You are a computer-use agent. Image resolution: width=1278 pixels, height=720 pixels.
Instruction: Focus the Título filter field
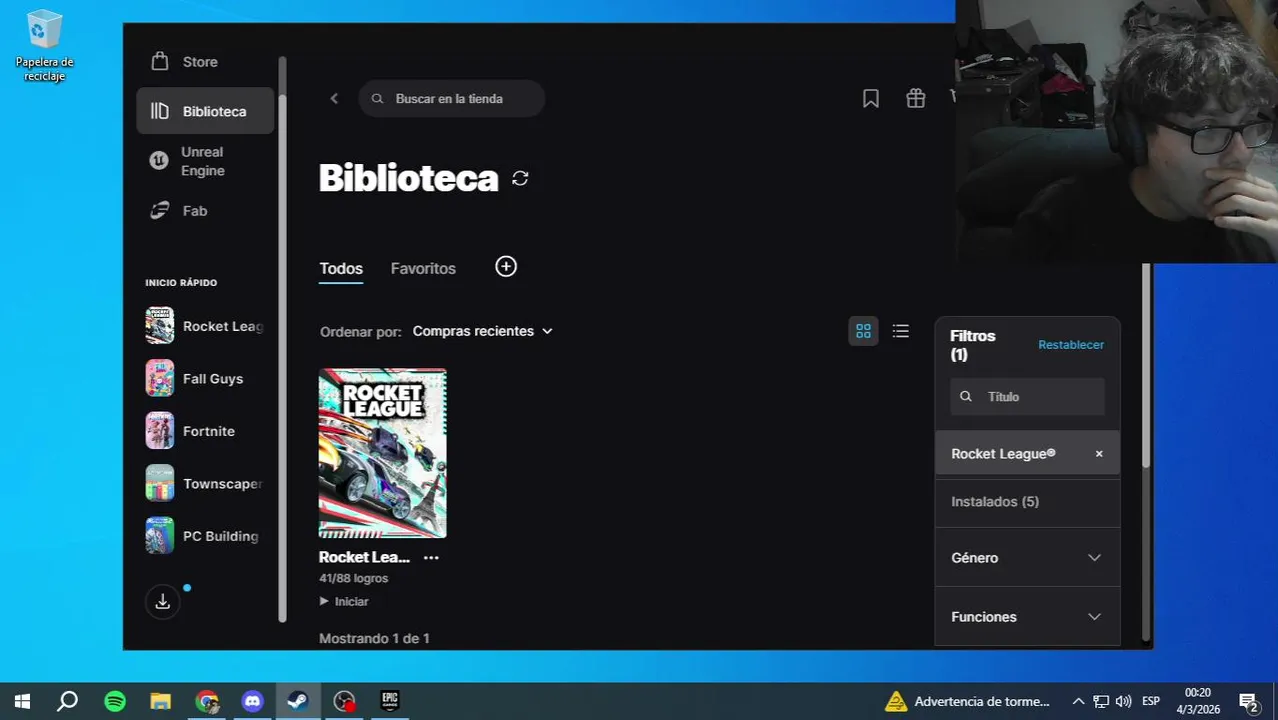point(1027,397)
